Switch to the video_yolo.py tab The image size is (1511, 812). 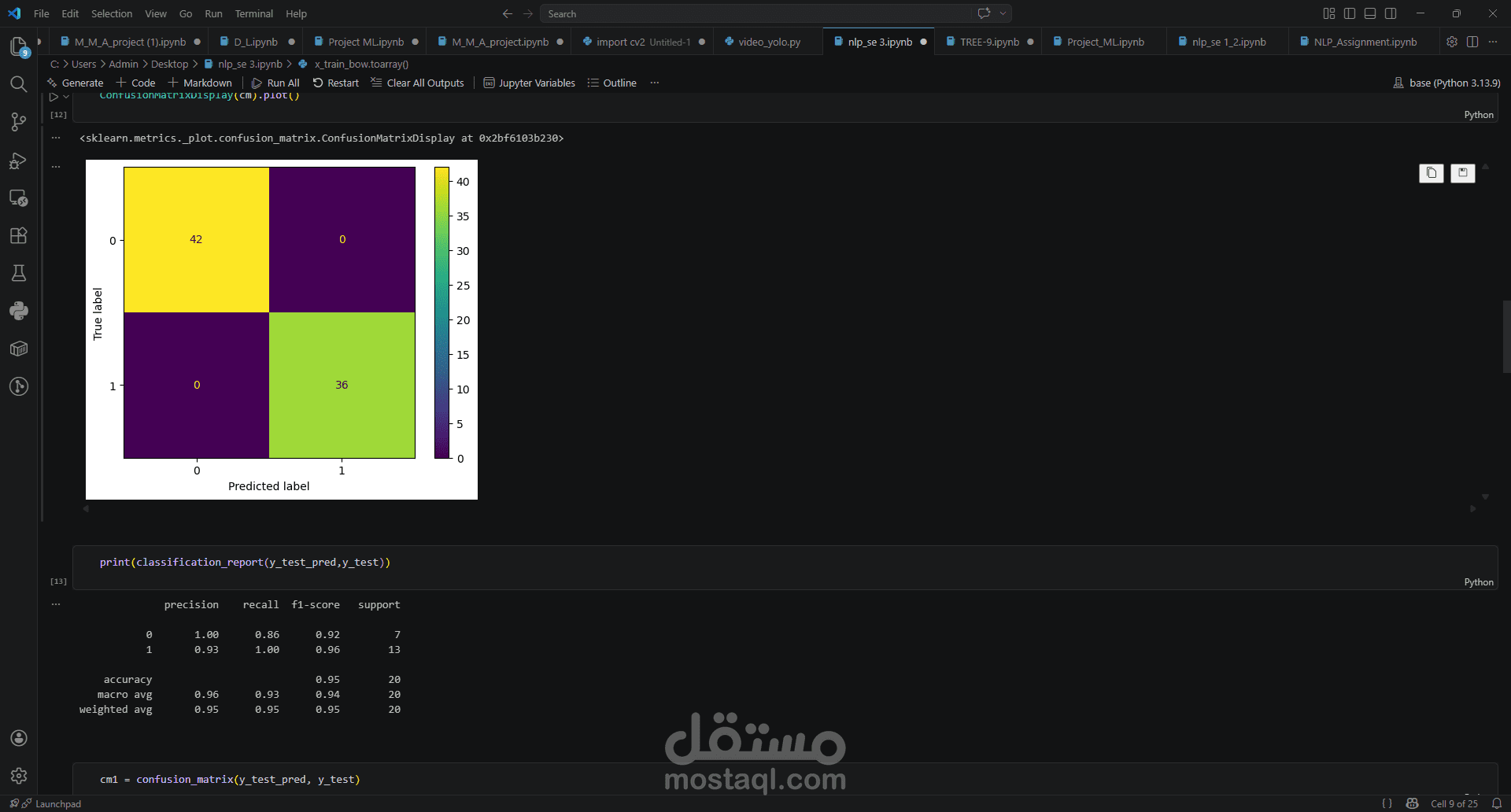tap(769, 42)
